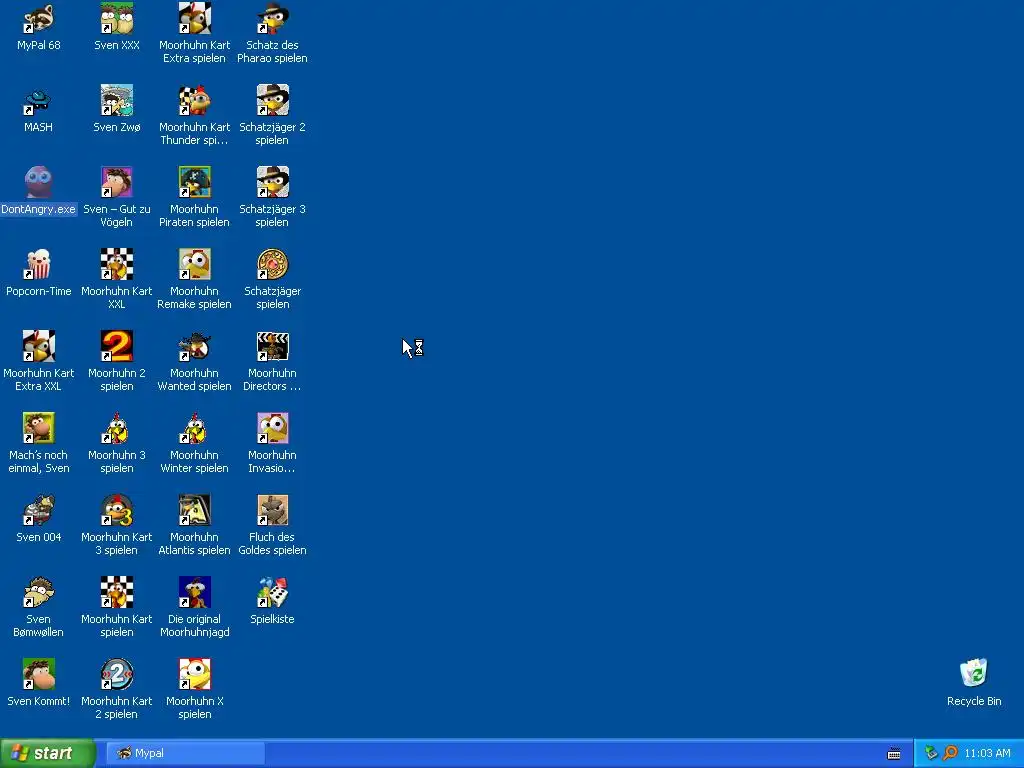Viewport: 1024px width, 768px height.
Task: Select the Spielkiste dice icon
Action: pos(272,592)
